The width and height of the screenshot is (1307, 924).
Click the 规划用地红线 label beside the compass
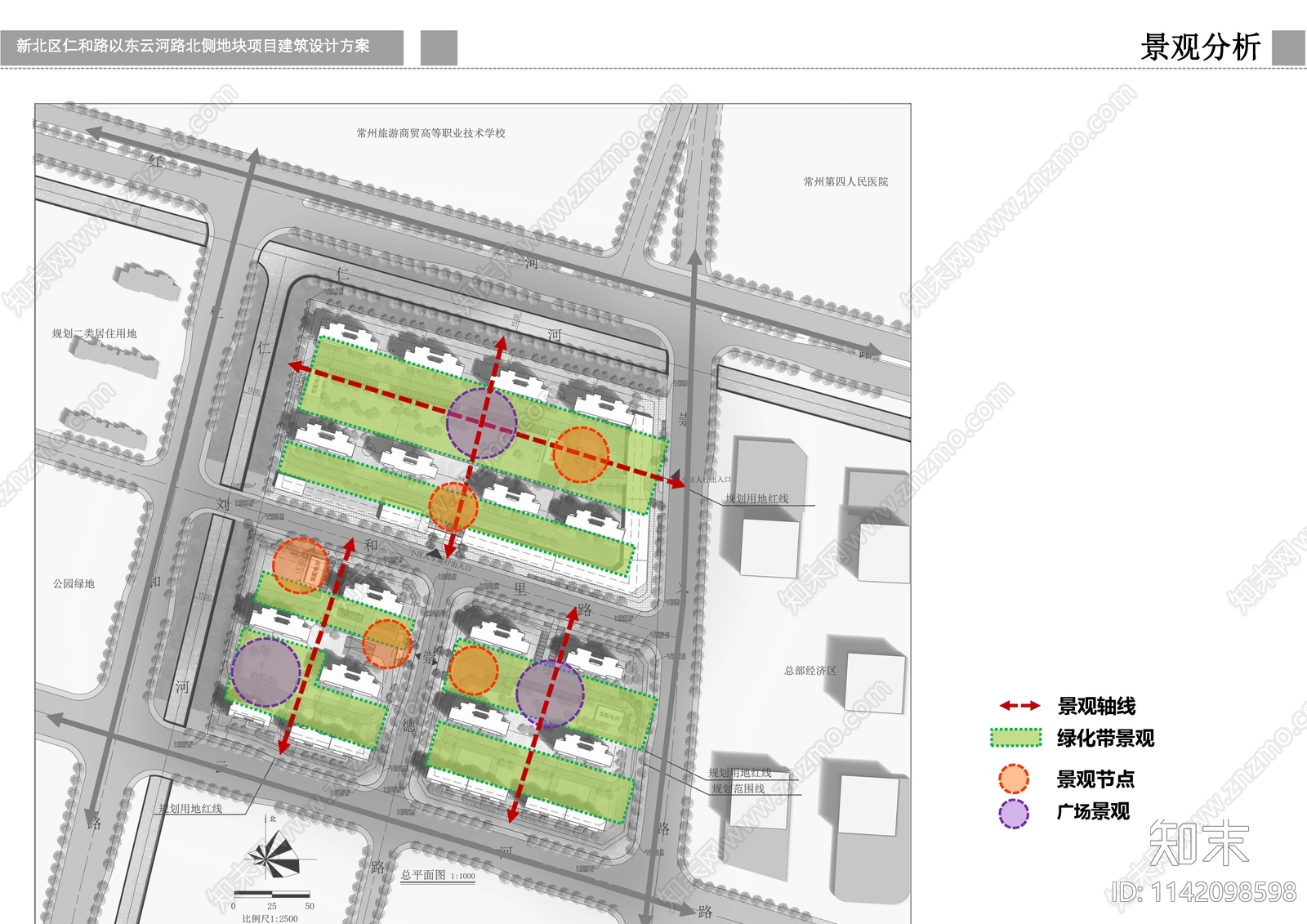tap(190, 808)
